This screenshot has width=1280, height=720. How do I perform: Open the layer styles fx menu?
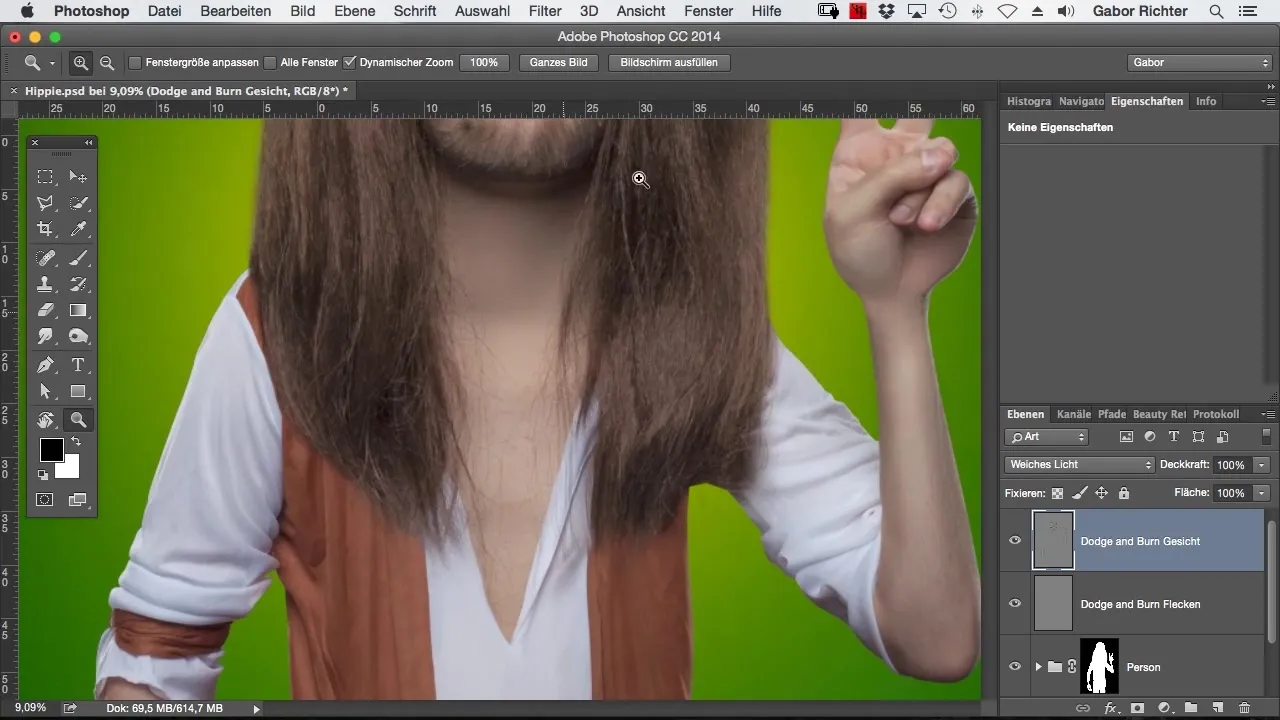coord(1110,708)
